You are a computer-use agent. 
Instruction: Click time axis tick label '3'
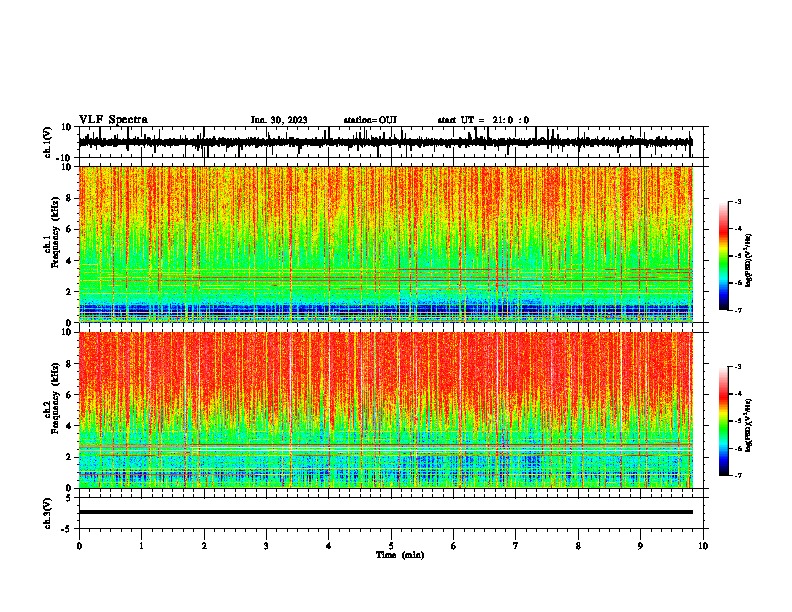tap(266, 546)
